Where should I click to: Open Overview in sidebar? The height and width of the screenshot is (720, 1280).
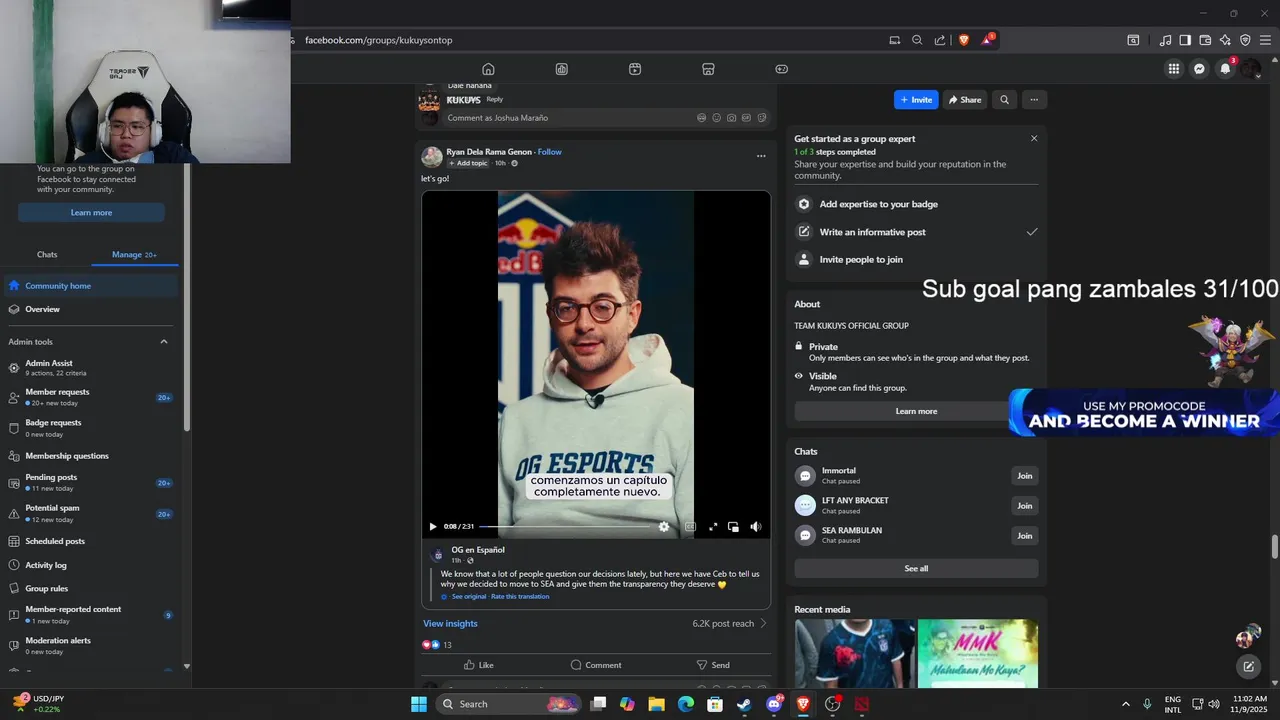(91, 310)
